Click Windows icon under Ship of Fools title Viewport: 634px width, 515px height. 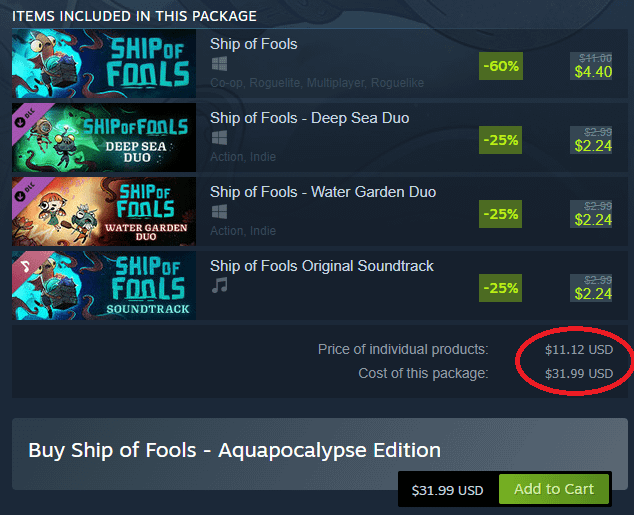(219, 64)
